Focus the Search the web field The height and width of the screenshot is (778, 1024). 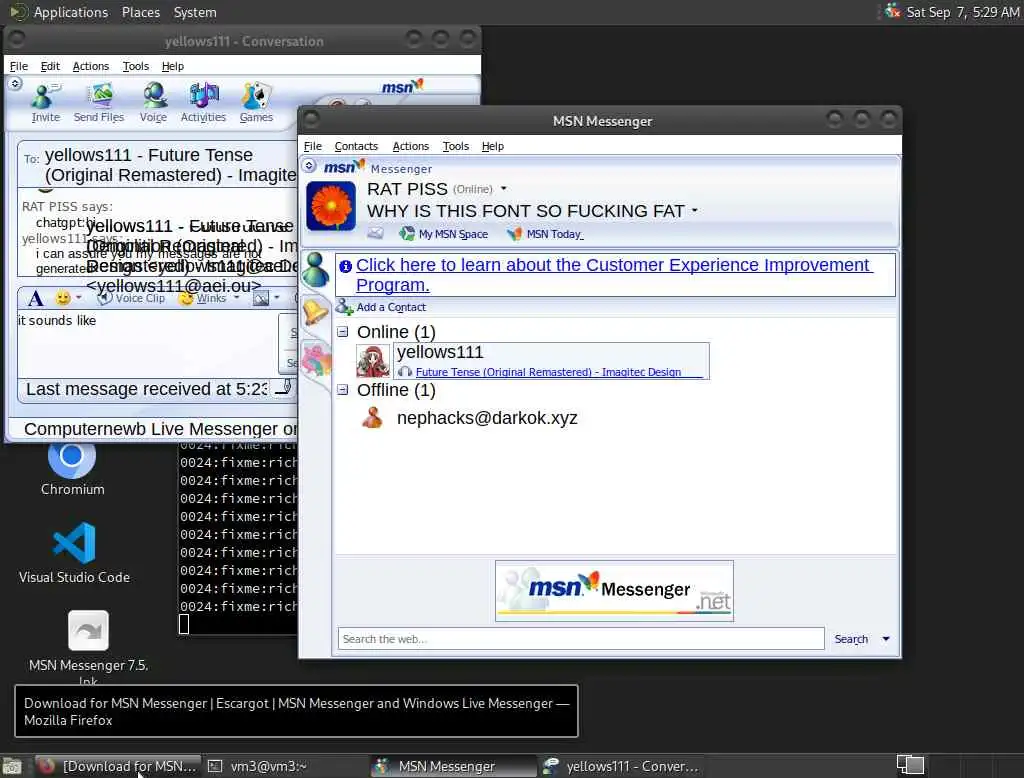pyautogui.click(x=581, y=639)
